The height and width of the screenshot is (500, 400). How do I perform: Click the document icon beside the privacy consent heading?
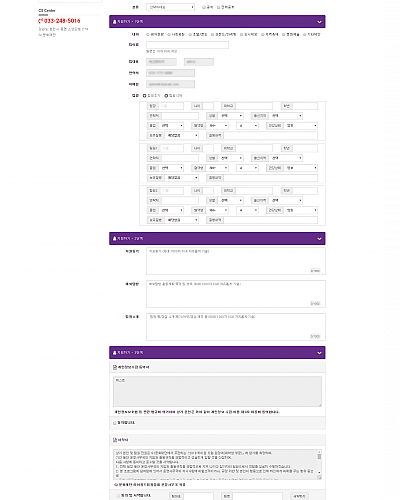pyautogui.click(x=115, y=367)
